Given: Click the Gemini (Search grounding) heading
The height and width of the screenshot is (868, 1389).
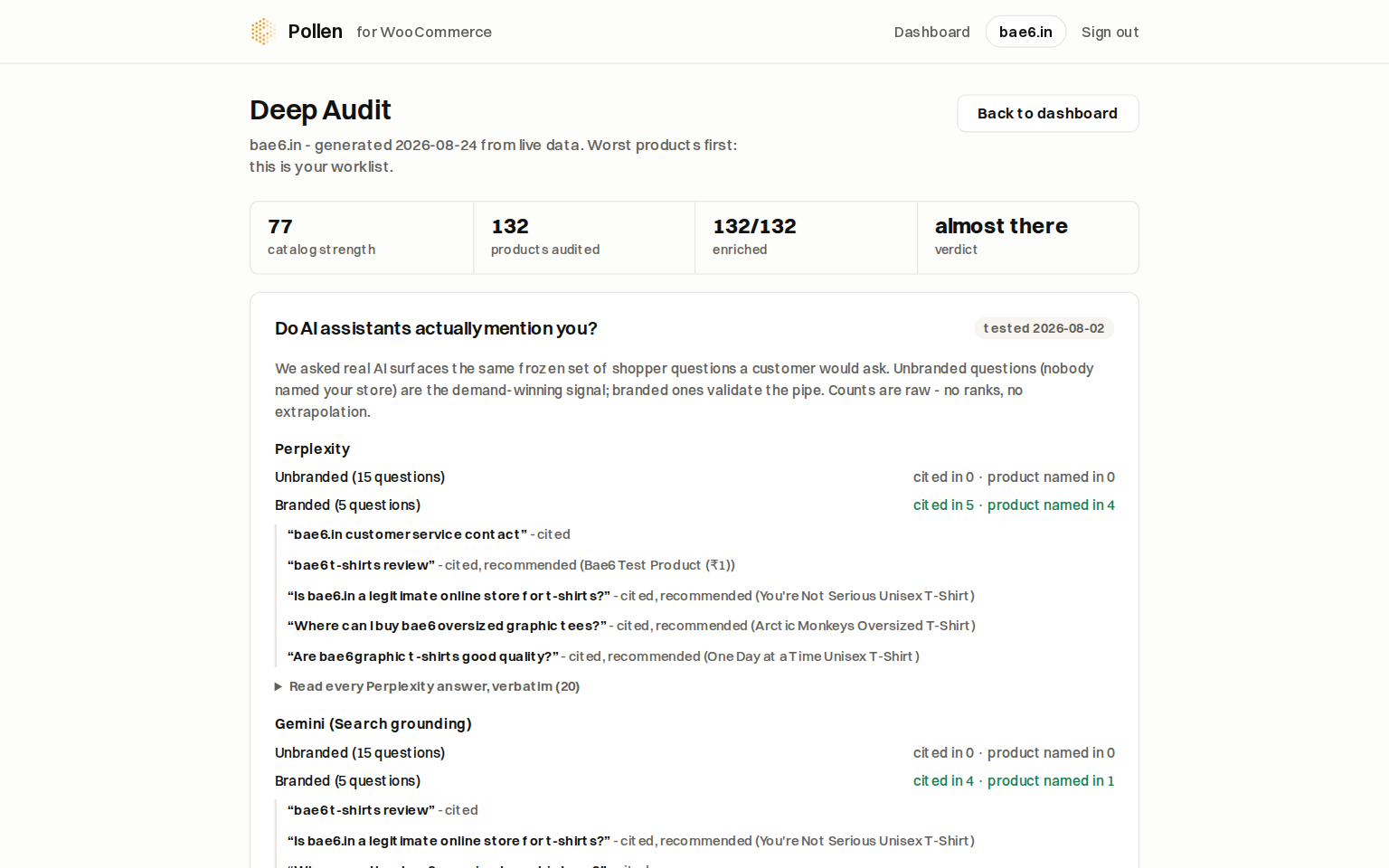Looking at the screenshot, I should click(373, 723).
